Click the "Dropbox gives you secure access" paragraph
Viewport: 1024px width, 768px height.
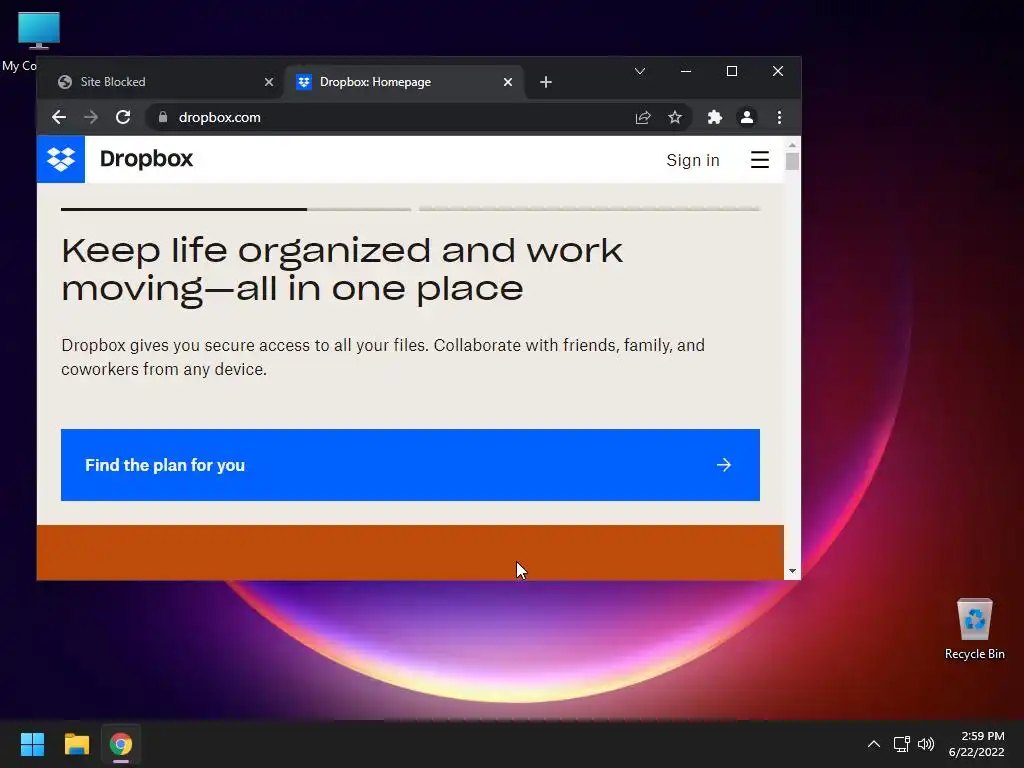(383, 357)
